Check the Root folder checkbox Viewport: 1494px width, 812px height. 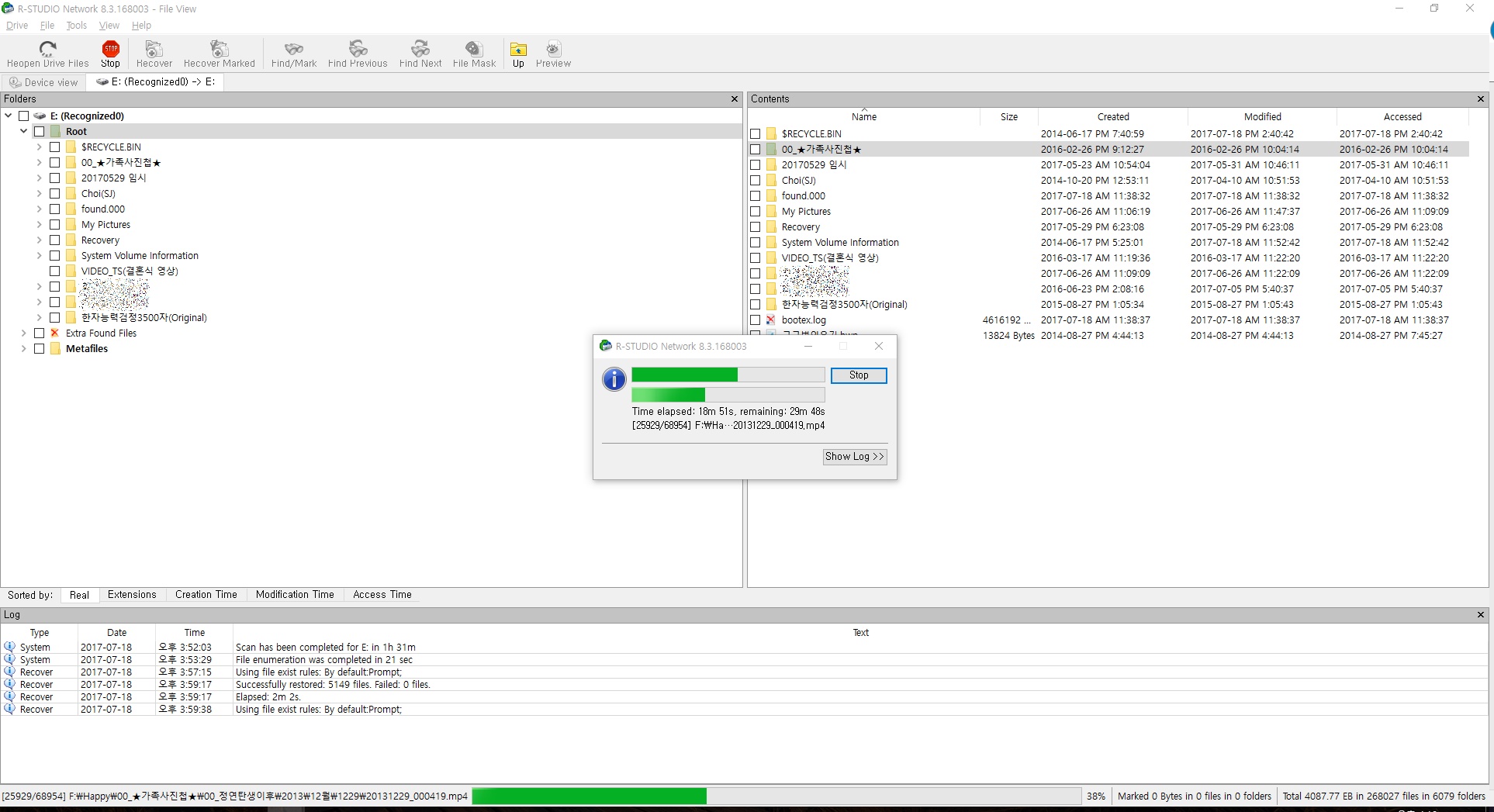click(40, 132)
